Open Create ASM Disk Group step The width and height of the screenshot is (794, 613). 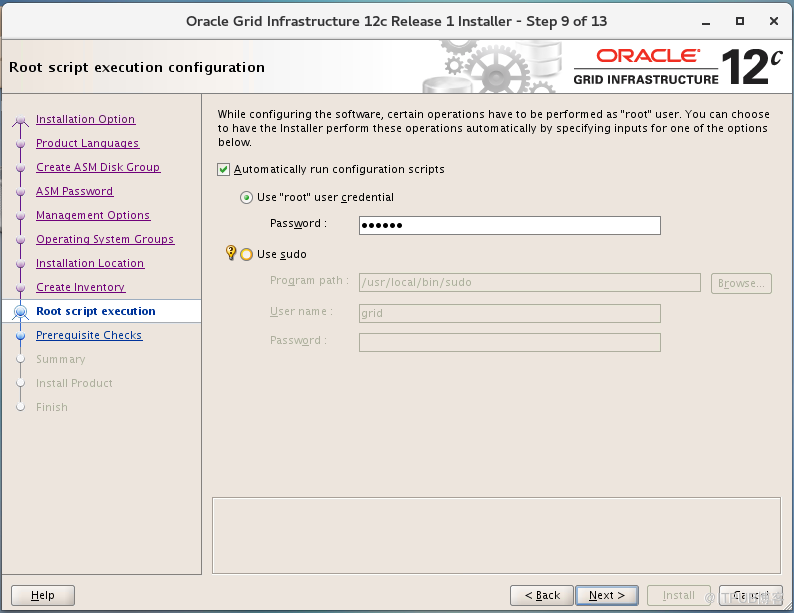point(98,167)
